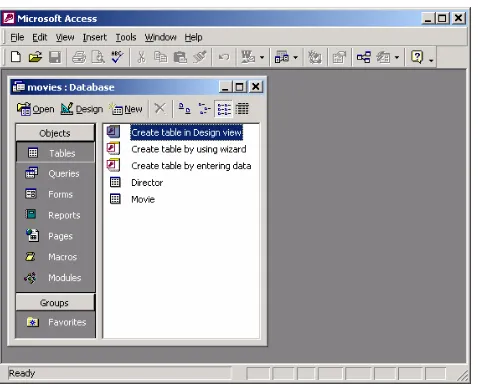Click the Cut scissors icon
478x388 pixels.
(141, 57)
